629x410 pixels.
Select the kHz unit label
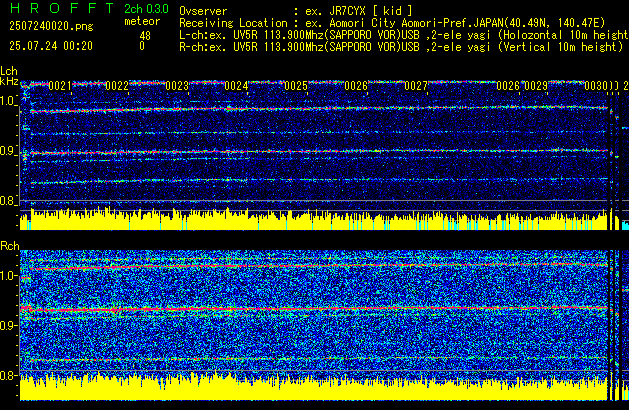[x=9, y=81]
